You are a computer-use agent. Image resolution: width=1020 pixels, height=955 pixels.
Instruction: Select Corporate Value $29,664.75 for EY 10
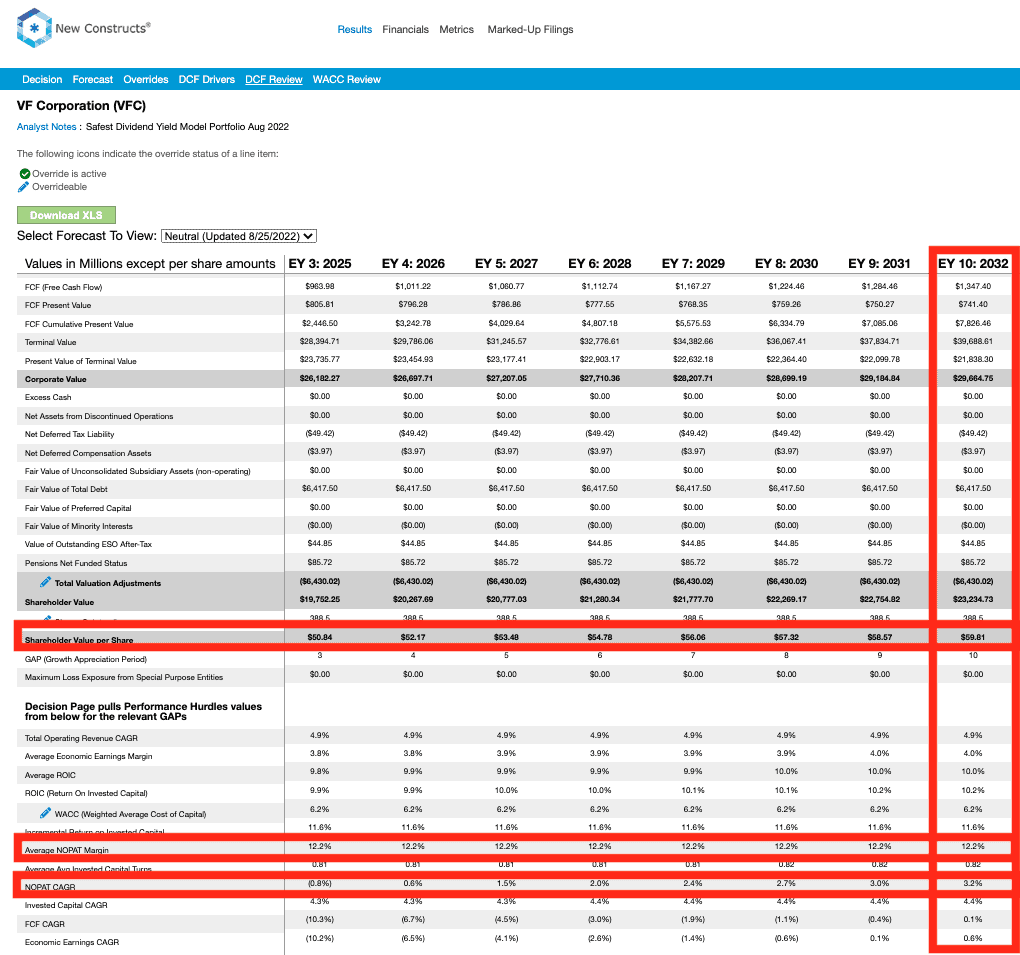pos(973,378)
